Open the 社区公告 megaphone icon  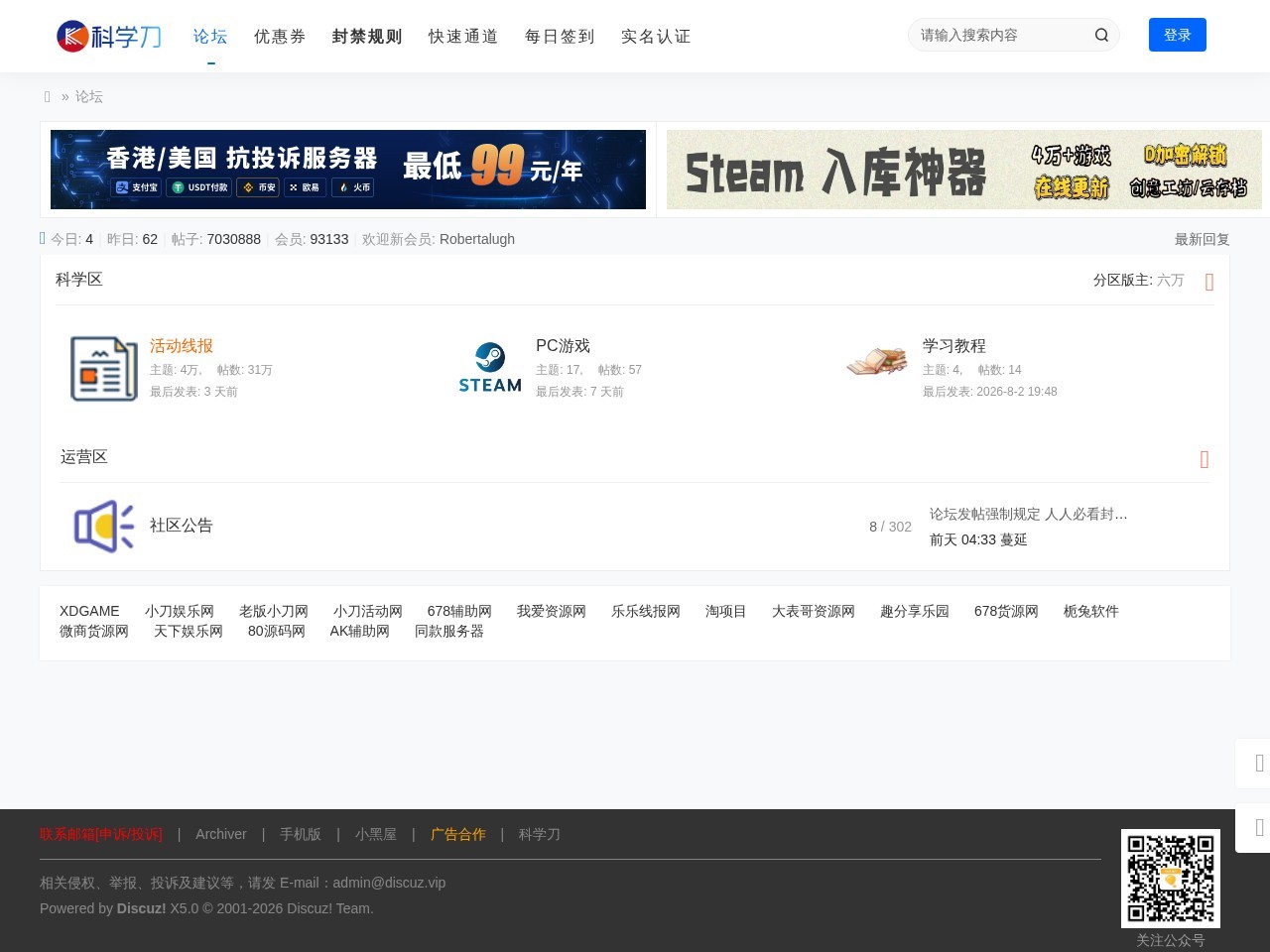[104, 526]
